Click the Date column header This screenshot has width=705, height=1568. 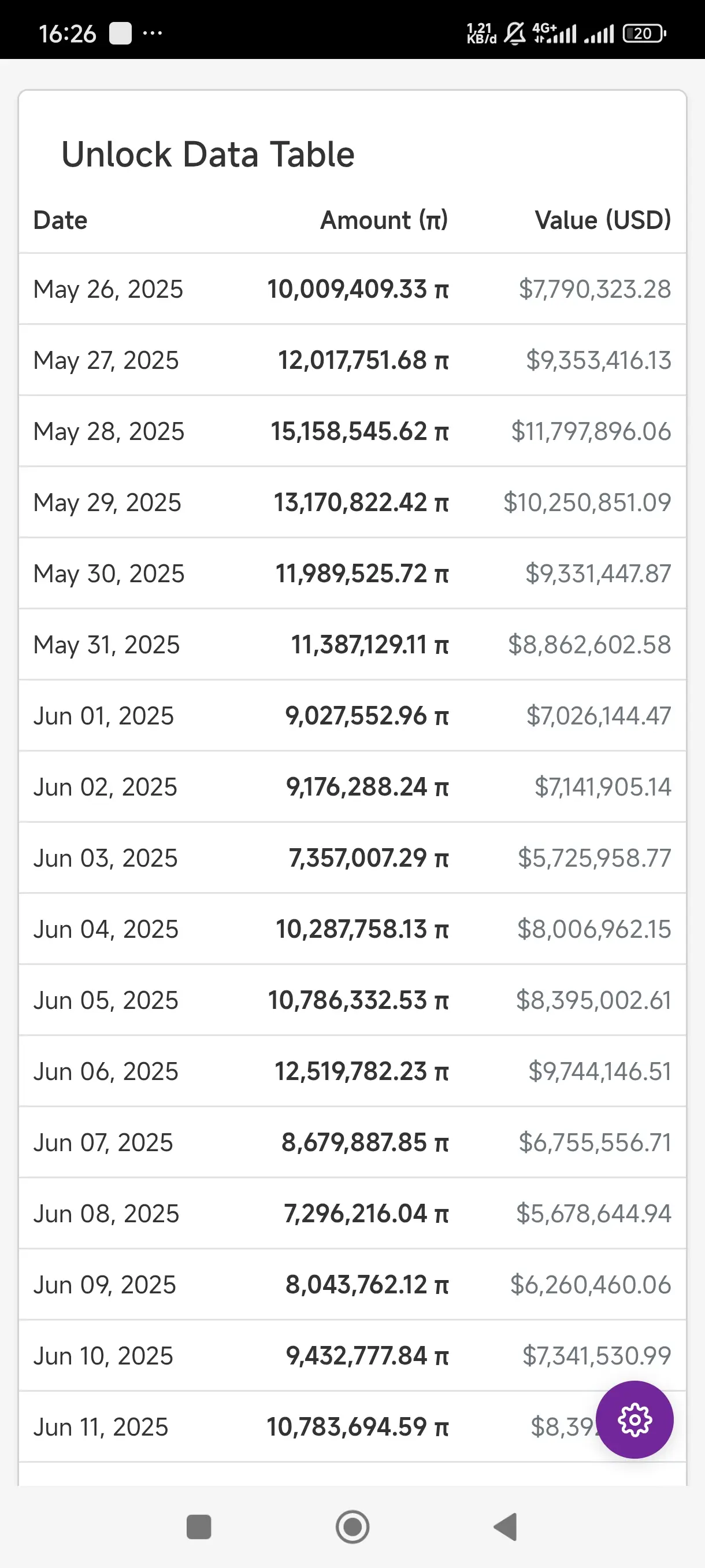(60, 220)
